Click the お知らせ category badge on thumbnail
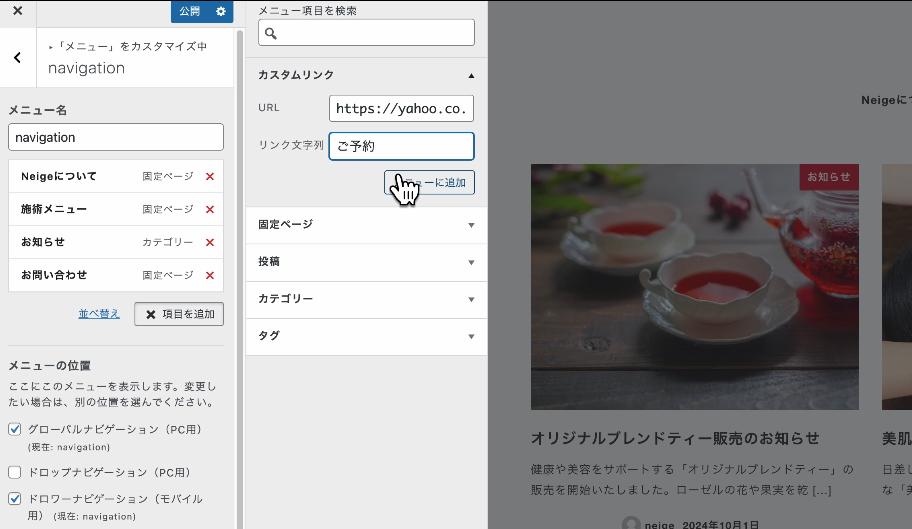The height and width of the screenshot is (529, 912). 829,177
